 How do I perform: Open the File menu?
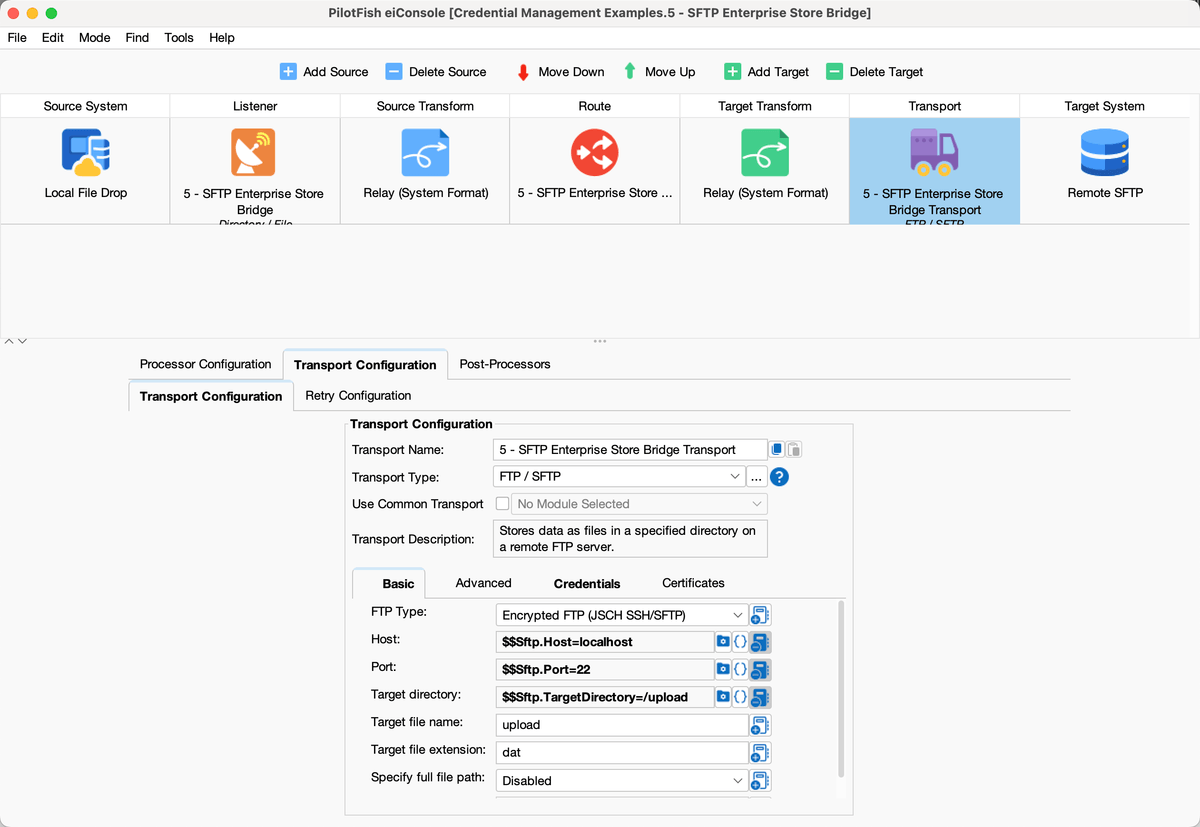point(17,38)
